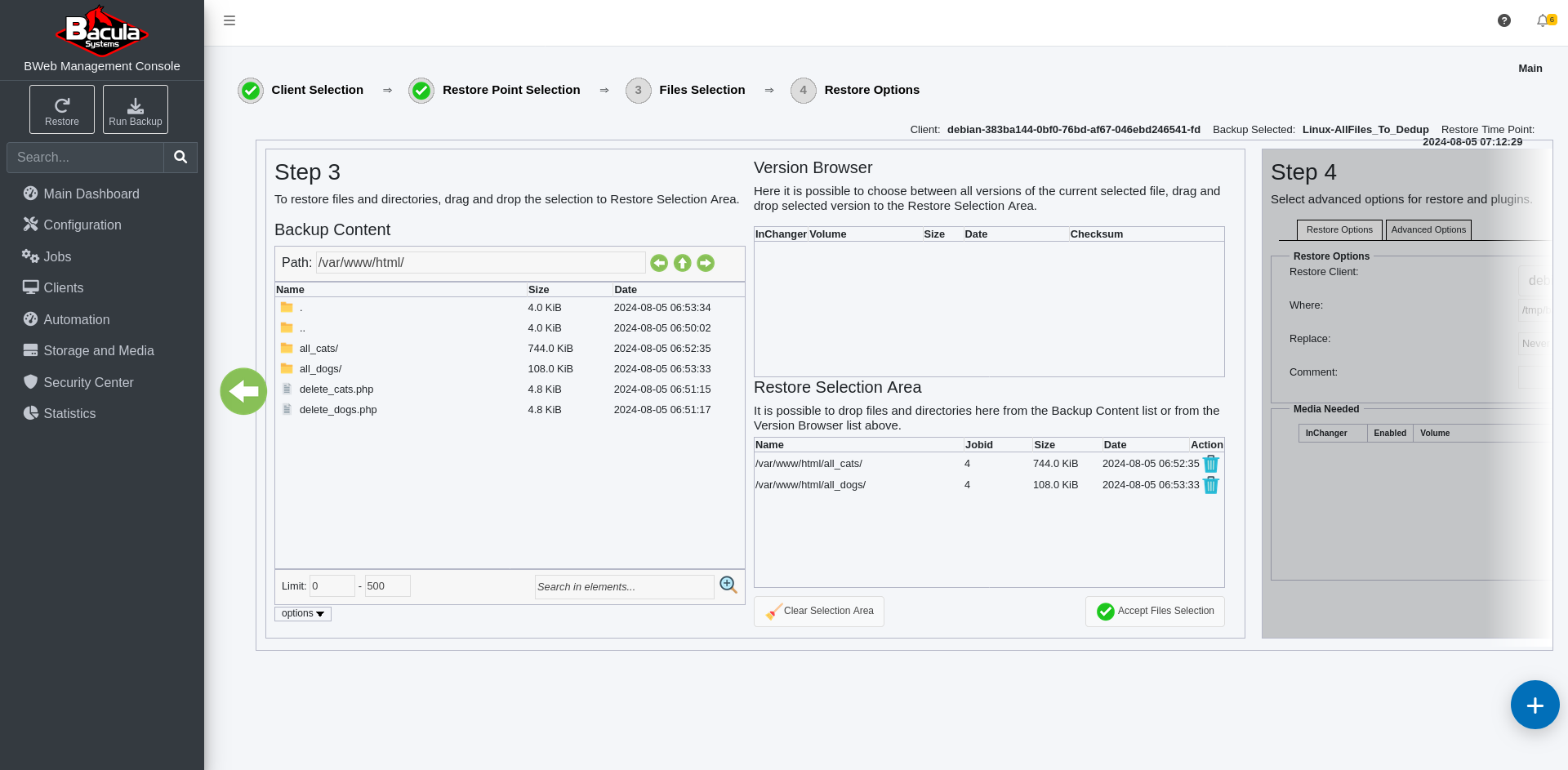Screen dimensions: 1568x770
Task: Delete /var/www/html/all_dogs/ from selection
Action: click(1211, 485)
